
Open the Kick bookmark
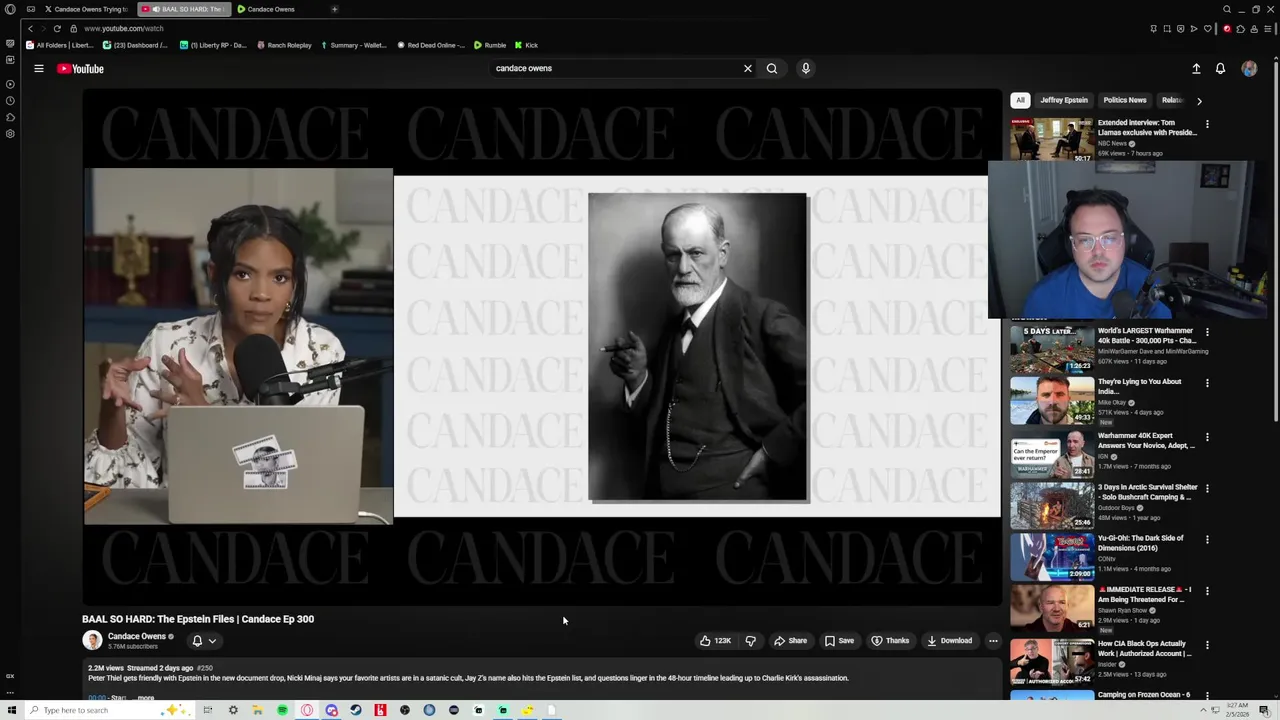click(x=526, y=45)
